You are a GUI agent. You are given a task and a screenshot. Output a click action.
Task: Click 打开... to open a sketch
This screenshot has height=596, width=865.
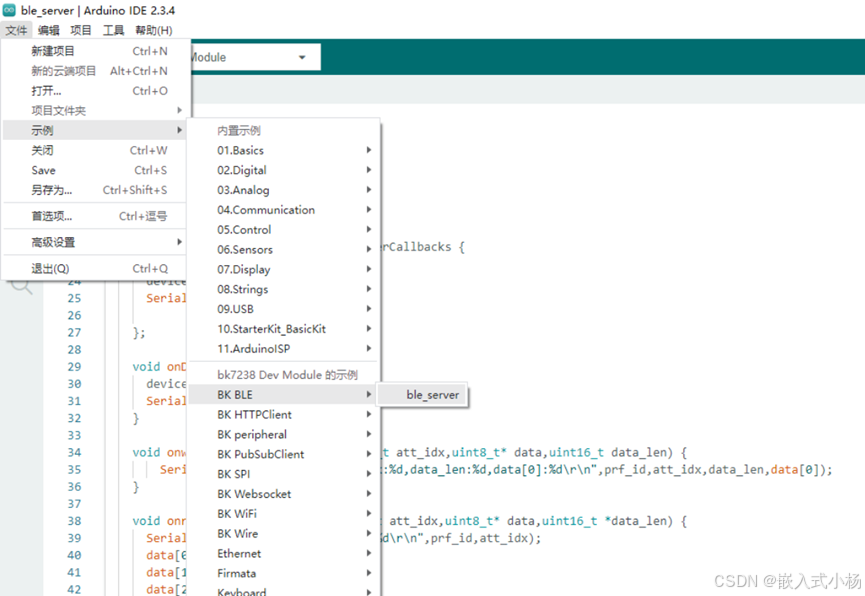[45, 90]
